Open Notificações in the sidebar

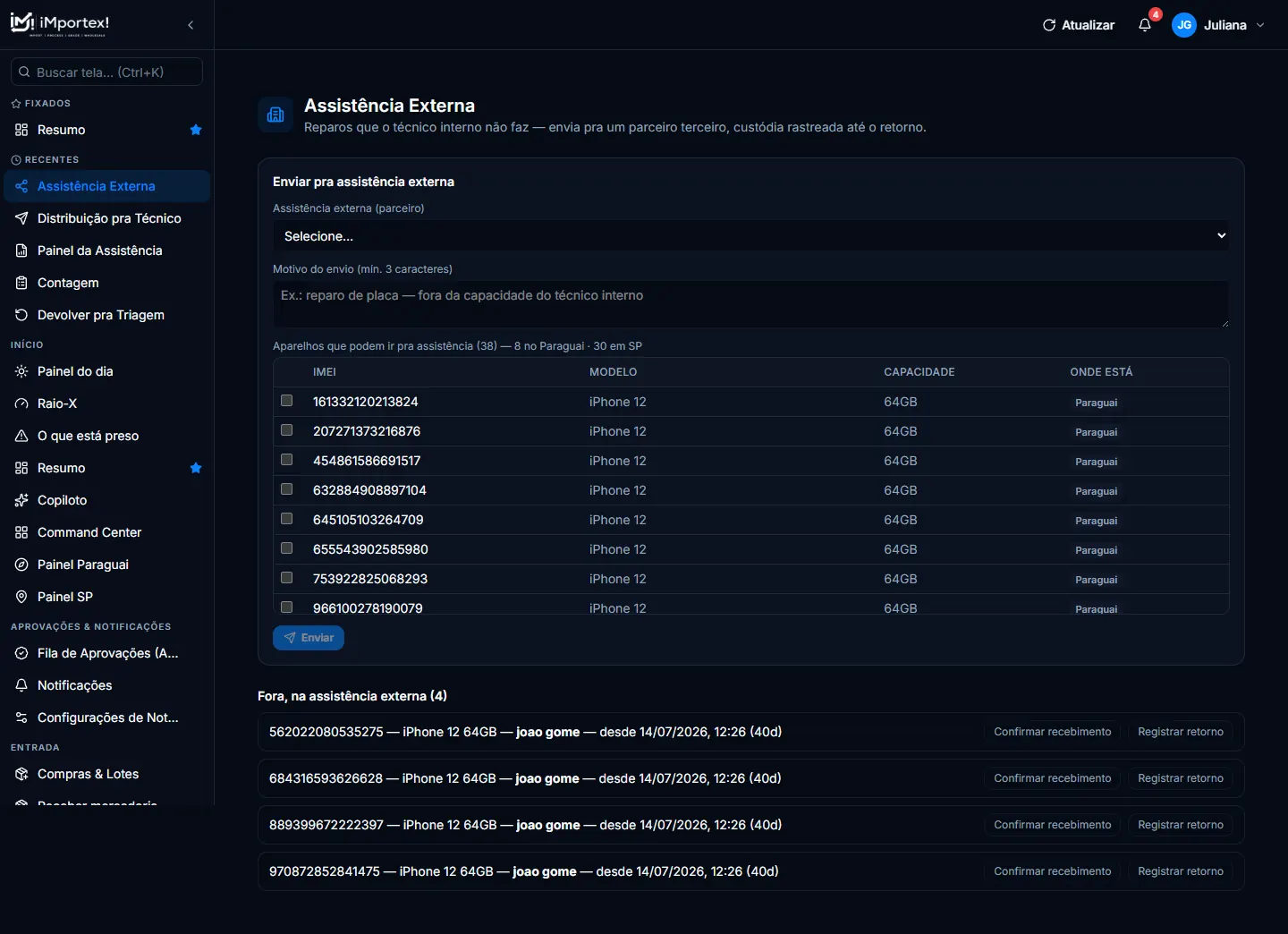tap(107, 685)
